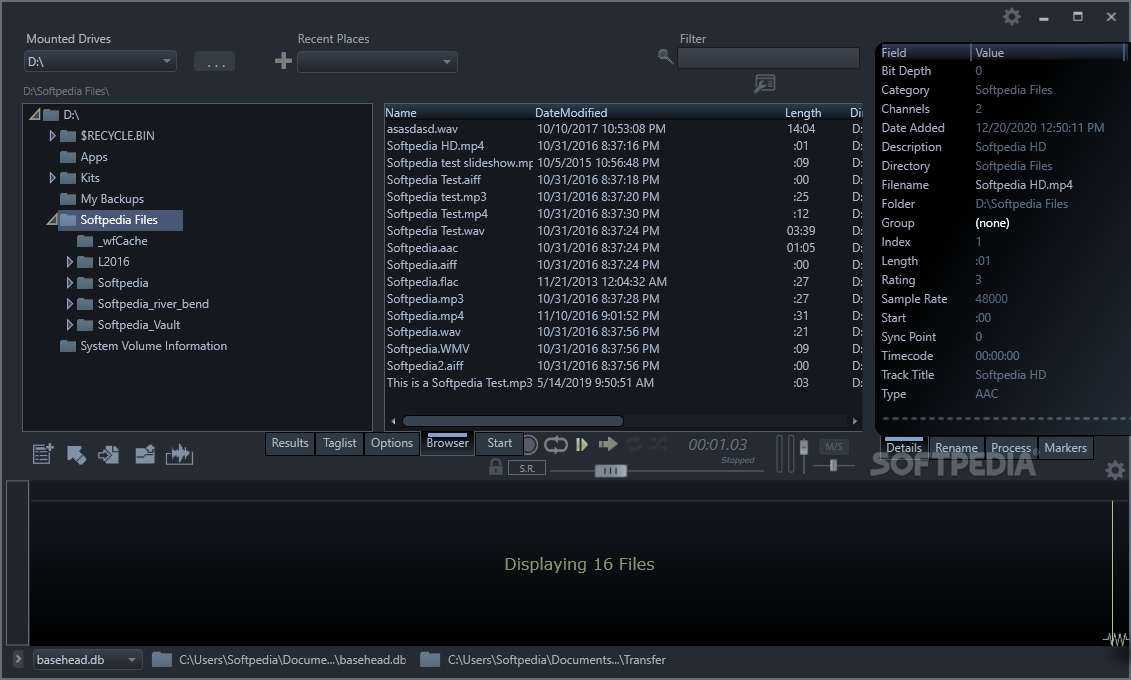Switch to the Results tab
The width and height of the screenshot is (1131, 680).
[290, 443]
